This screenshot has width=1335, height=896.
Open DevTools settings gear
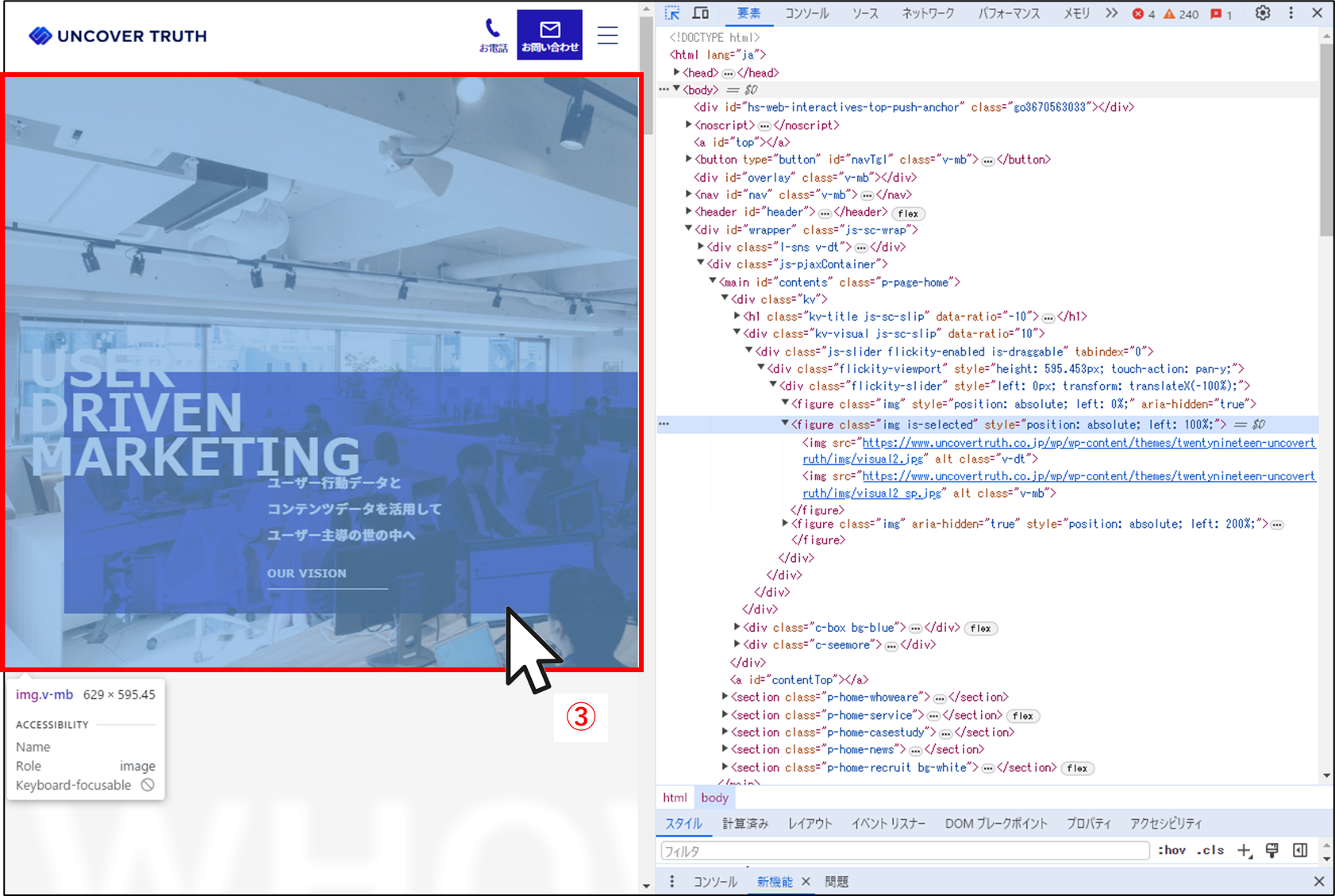1262,13
